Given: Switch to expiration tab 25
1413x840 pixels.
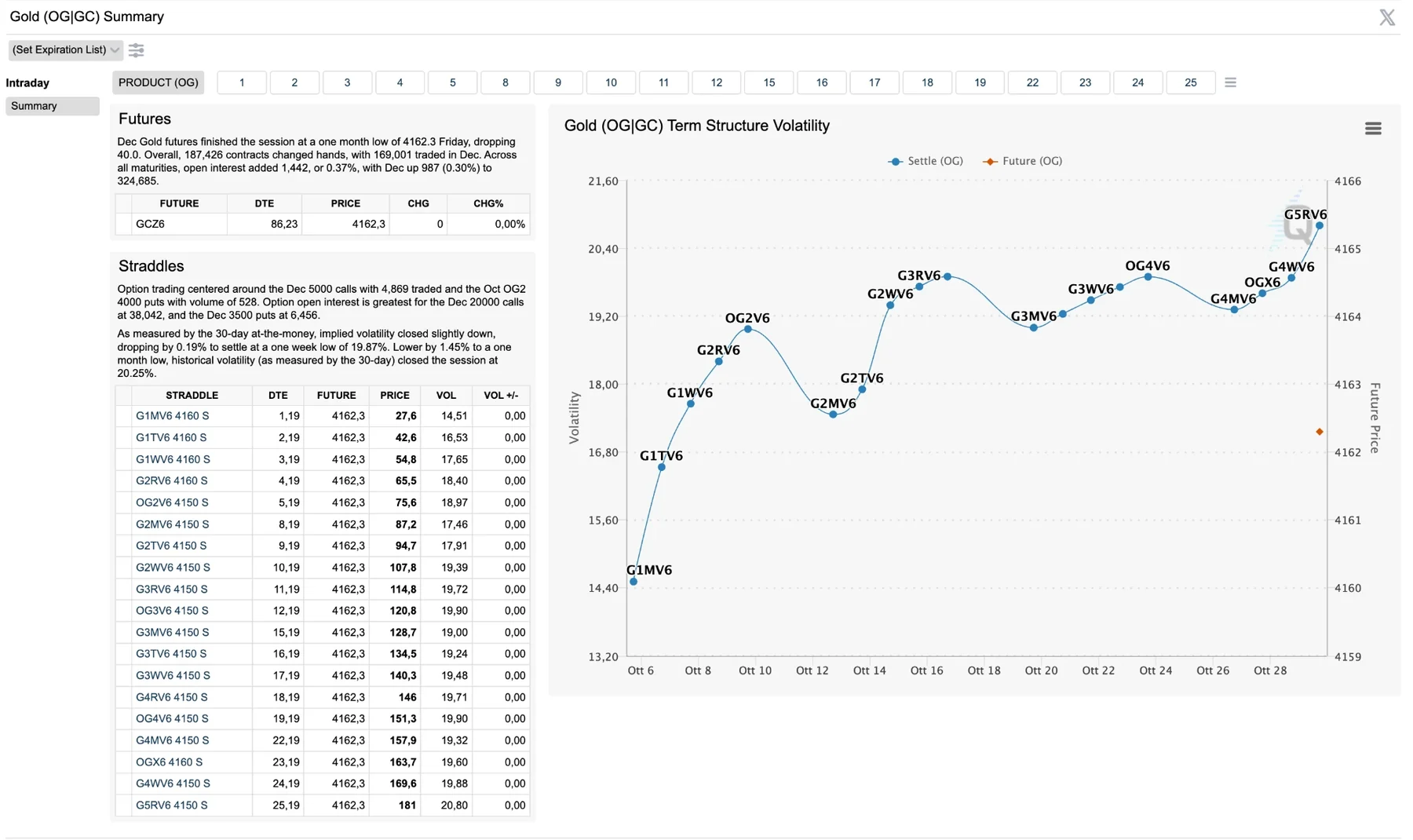Looking at the screenshot, I should (1190, 82).
